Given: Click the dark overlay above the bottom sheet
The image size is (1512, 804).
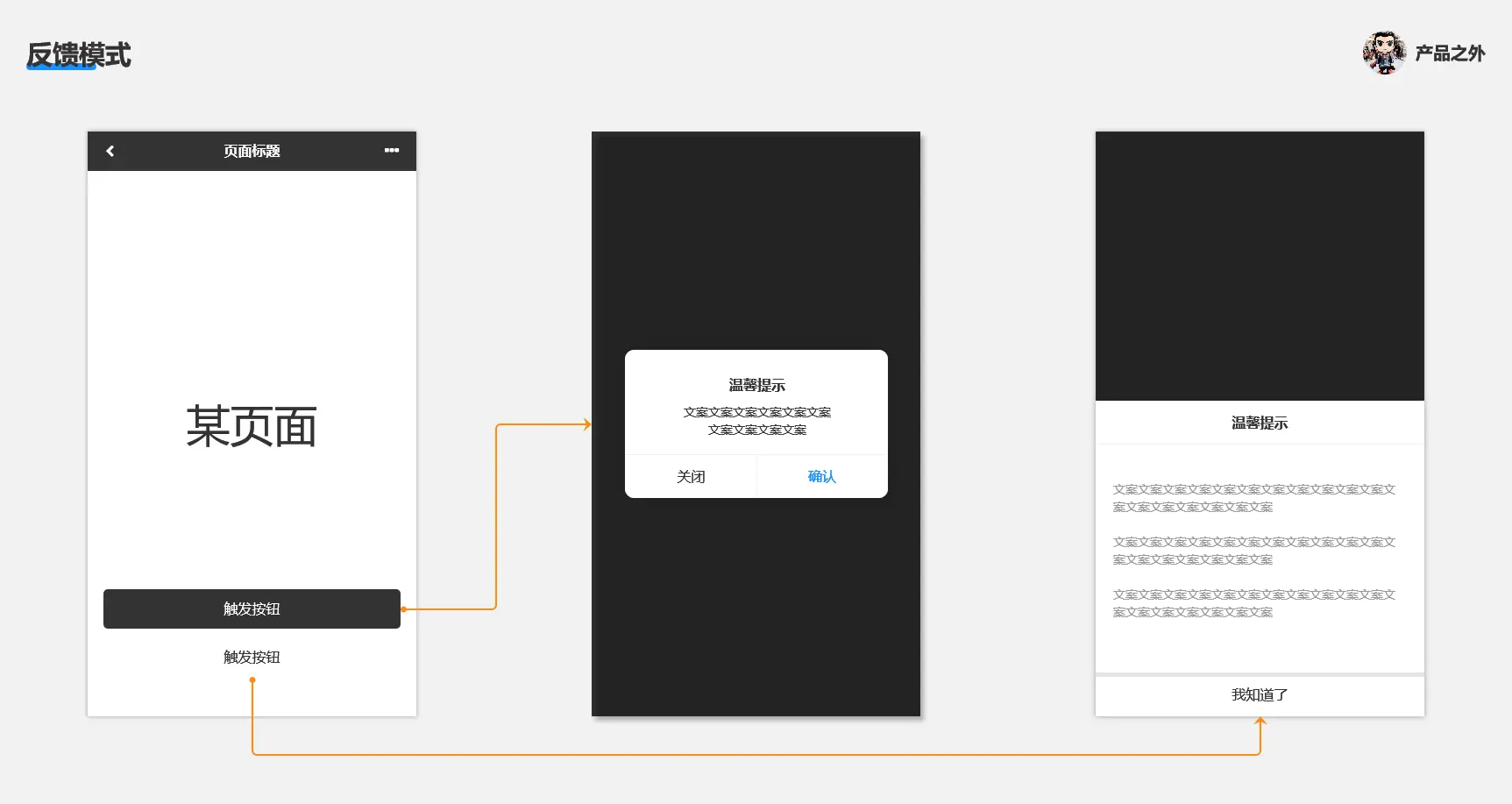Looking at the screenshot, I should pyautogui.click(x=1260, y=266).
